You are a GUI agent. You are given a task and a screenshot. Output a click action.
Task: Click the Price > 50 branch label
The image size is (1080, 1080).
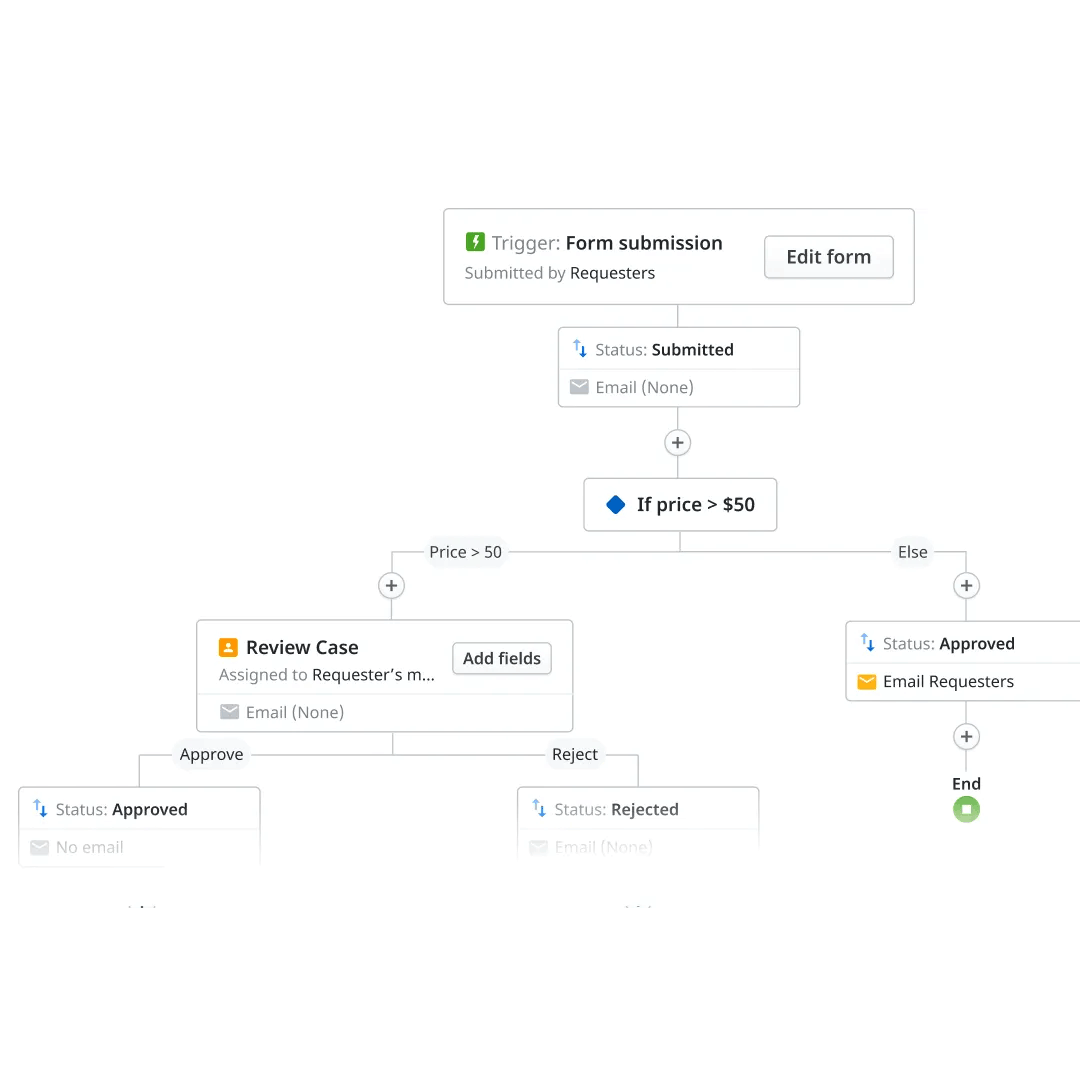(x=466, y=552)
